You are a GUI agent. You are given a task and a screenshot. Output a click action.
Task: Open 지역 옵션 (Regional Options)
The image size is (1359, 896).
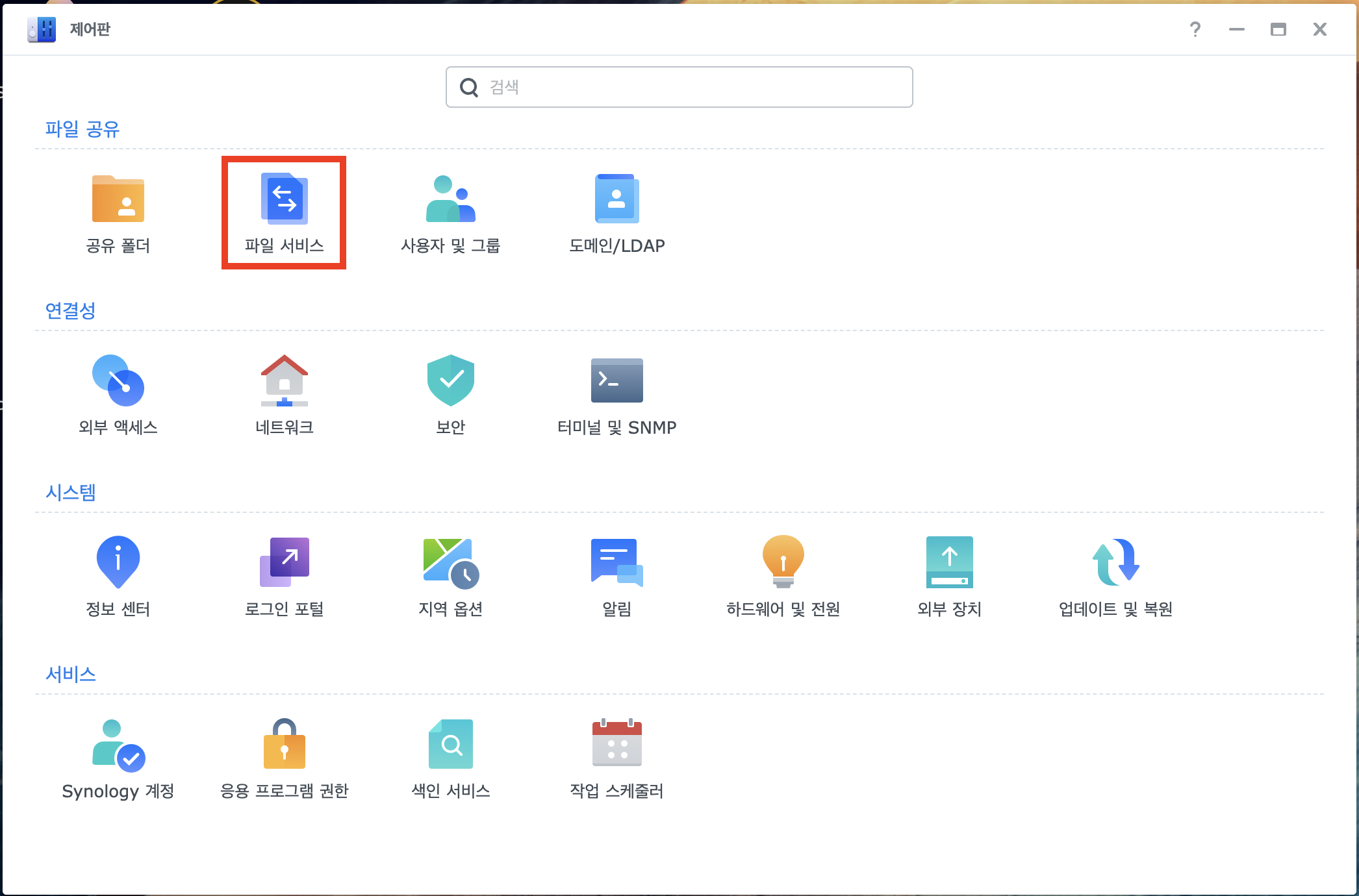tap(450, 563)
